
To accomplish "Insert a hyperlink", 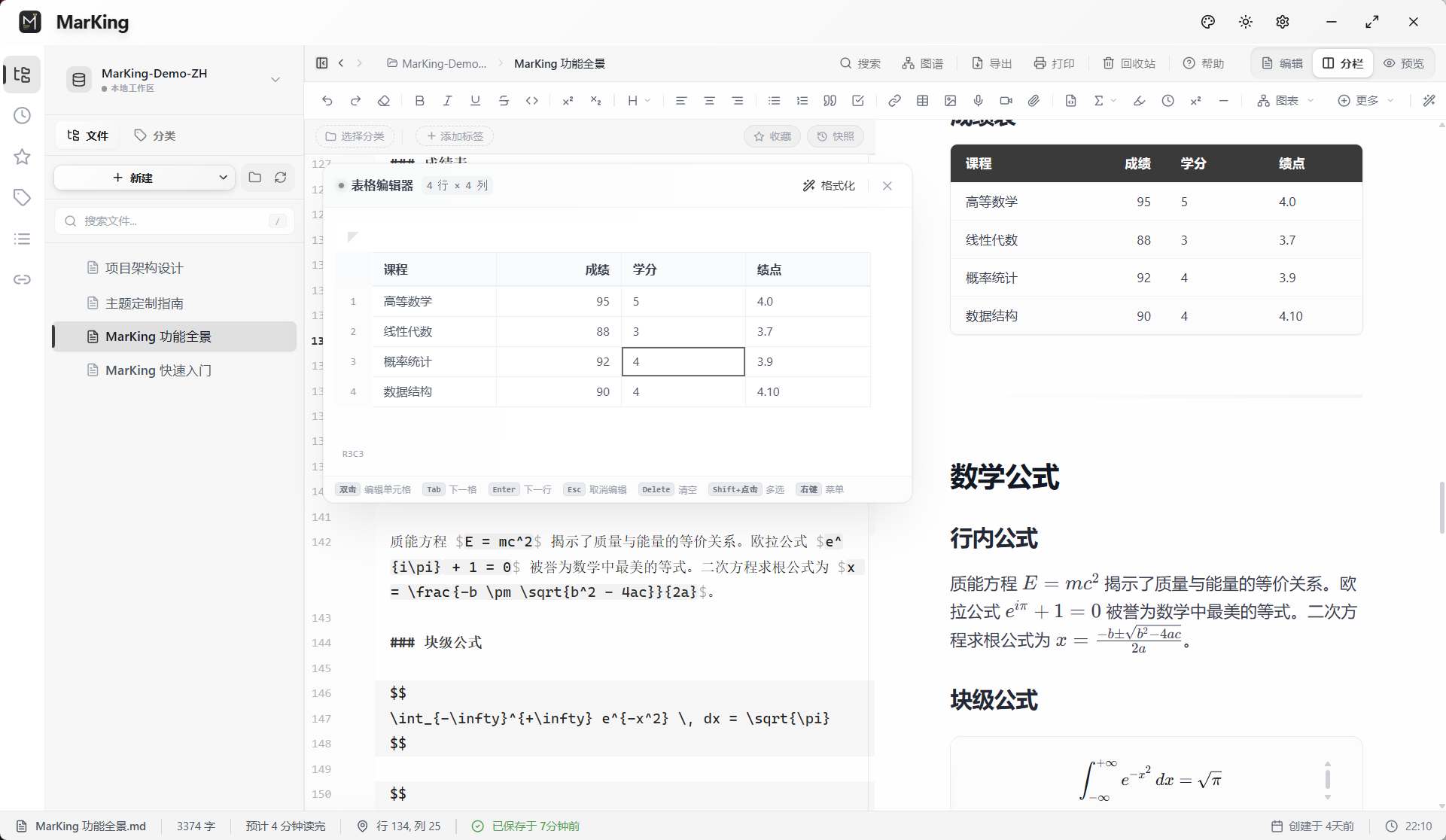I will pos(894,101).
